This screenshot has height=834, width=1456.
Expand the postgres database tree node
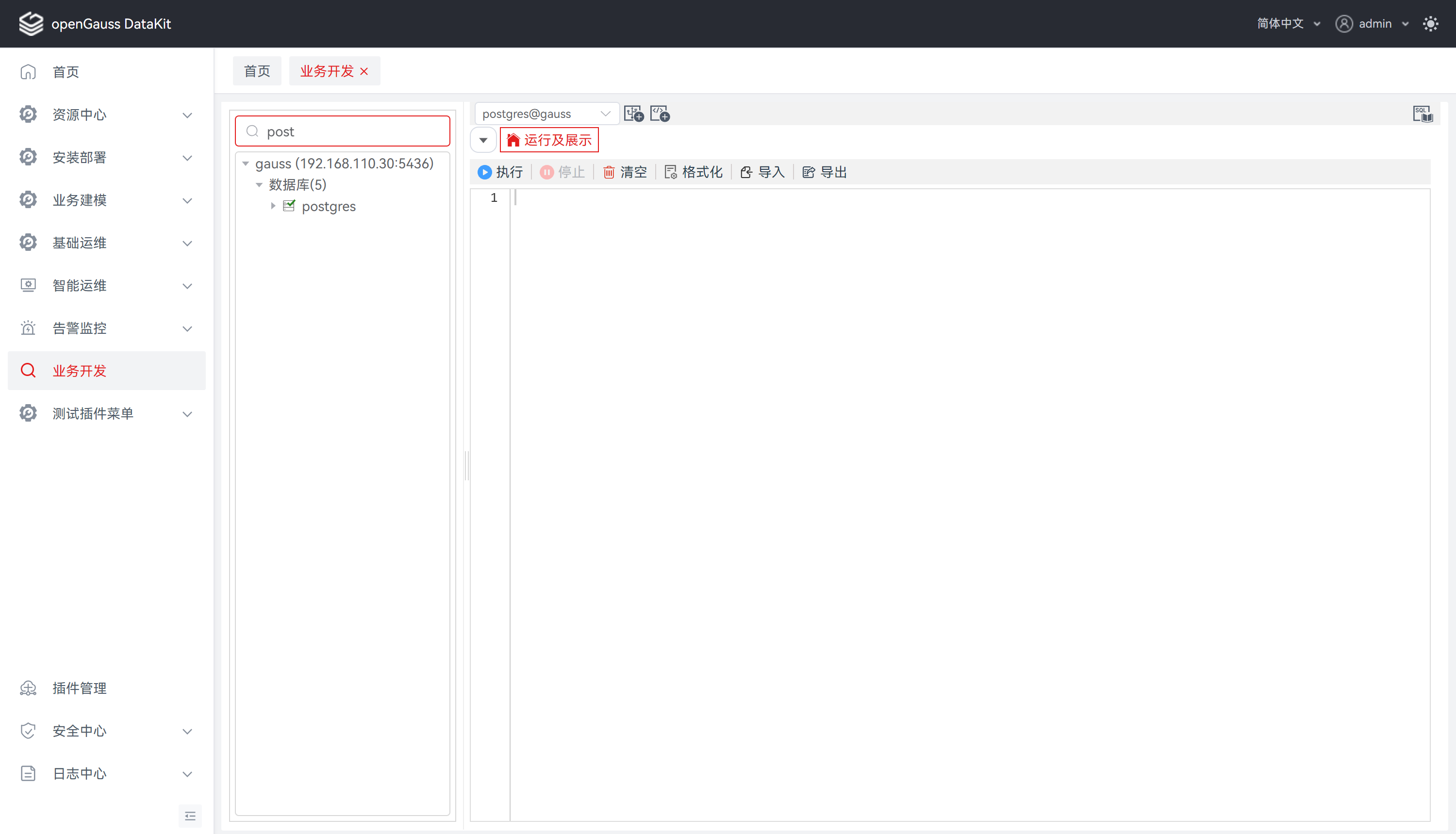[x=273, y=206]
